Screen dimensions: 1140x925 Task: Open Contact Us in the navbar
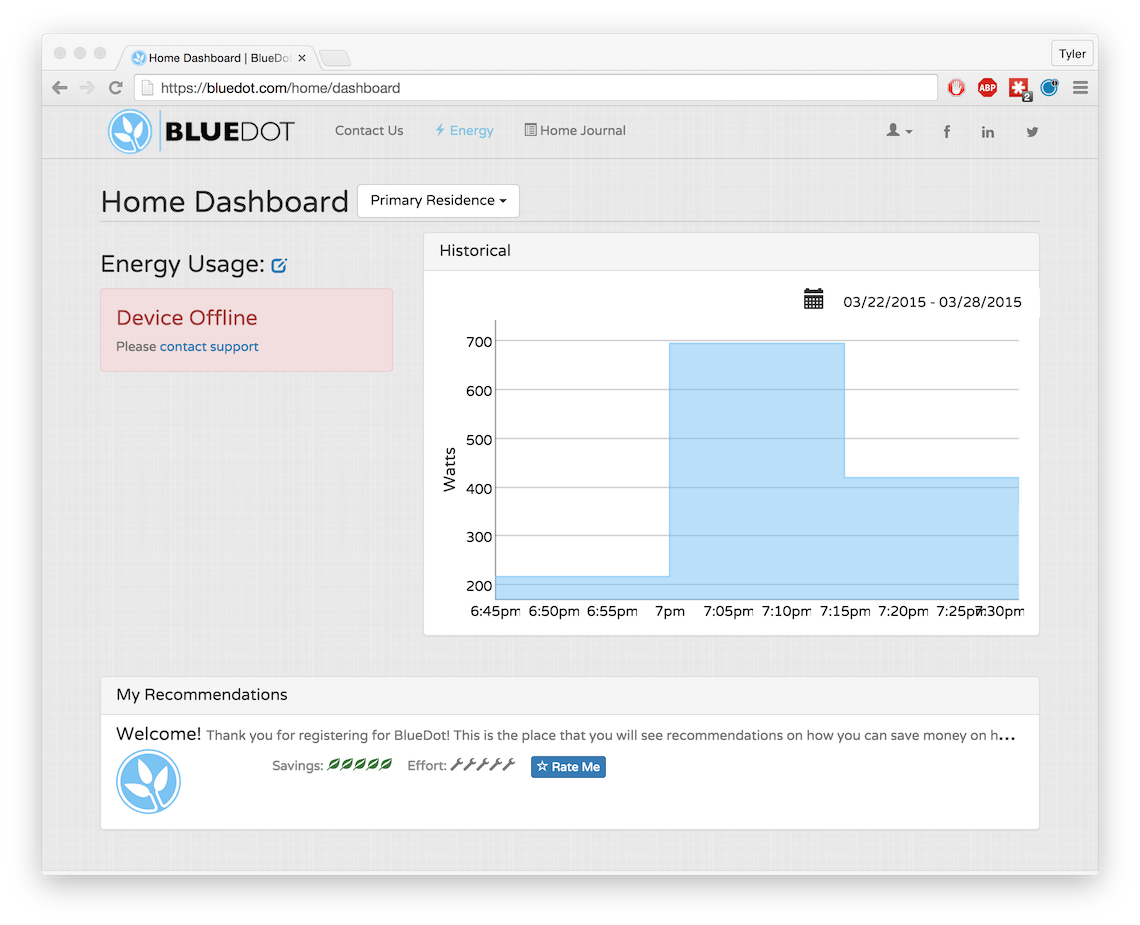click(x=369, y=131)
